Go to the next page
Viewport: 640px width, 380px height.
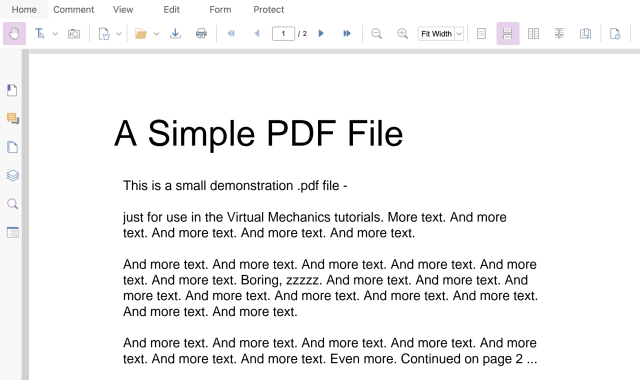(x=321, y=33)
